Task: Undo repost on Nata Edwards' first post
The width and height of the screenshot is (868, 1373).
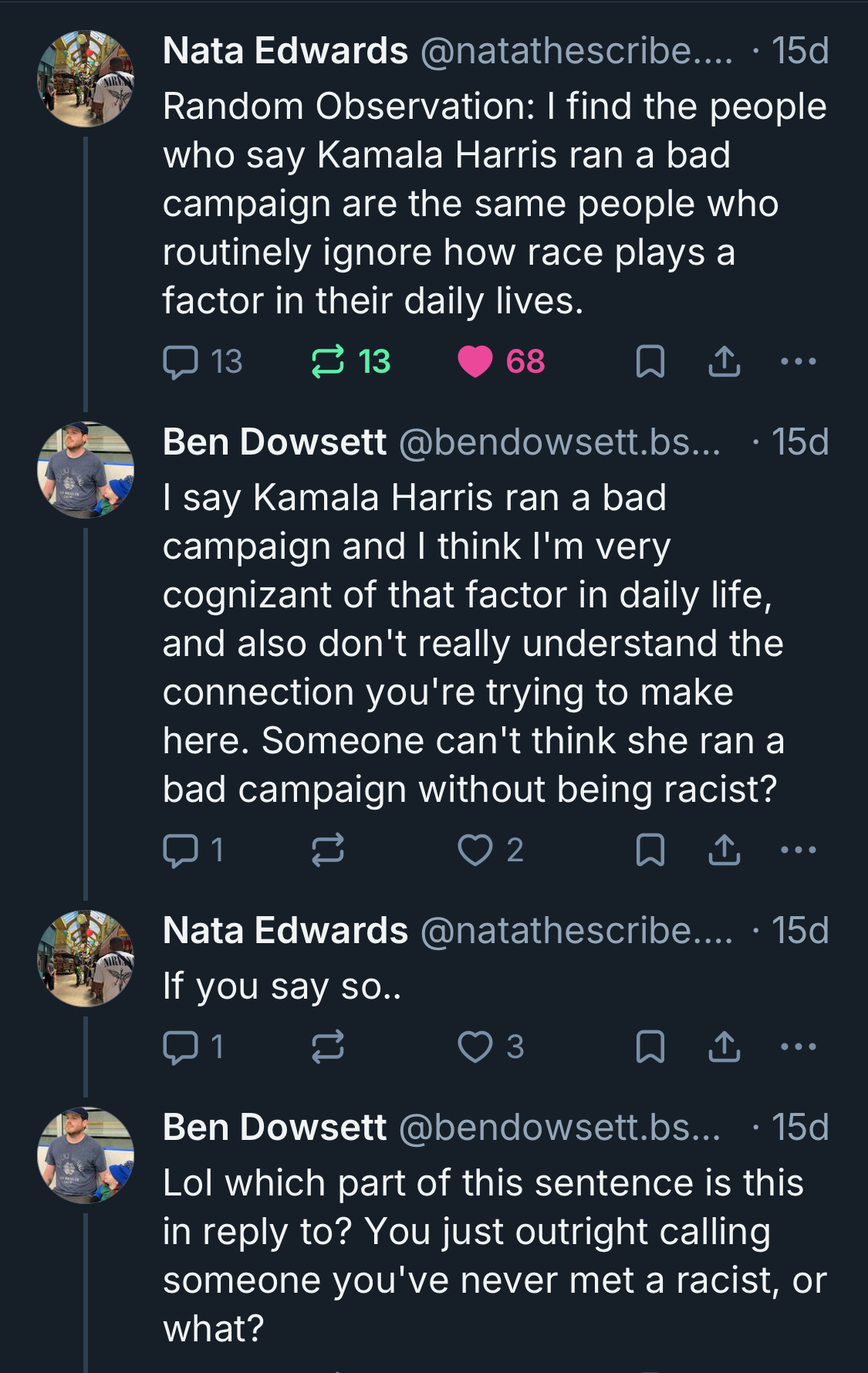Action: tap(328, 362)
